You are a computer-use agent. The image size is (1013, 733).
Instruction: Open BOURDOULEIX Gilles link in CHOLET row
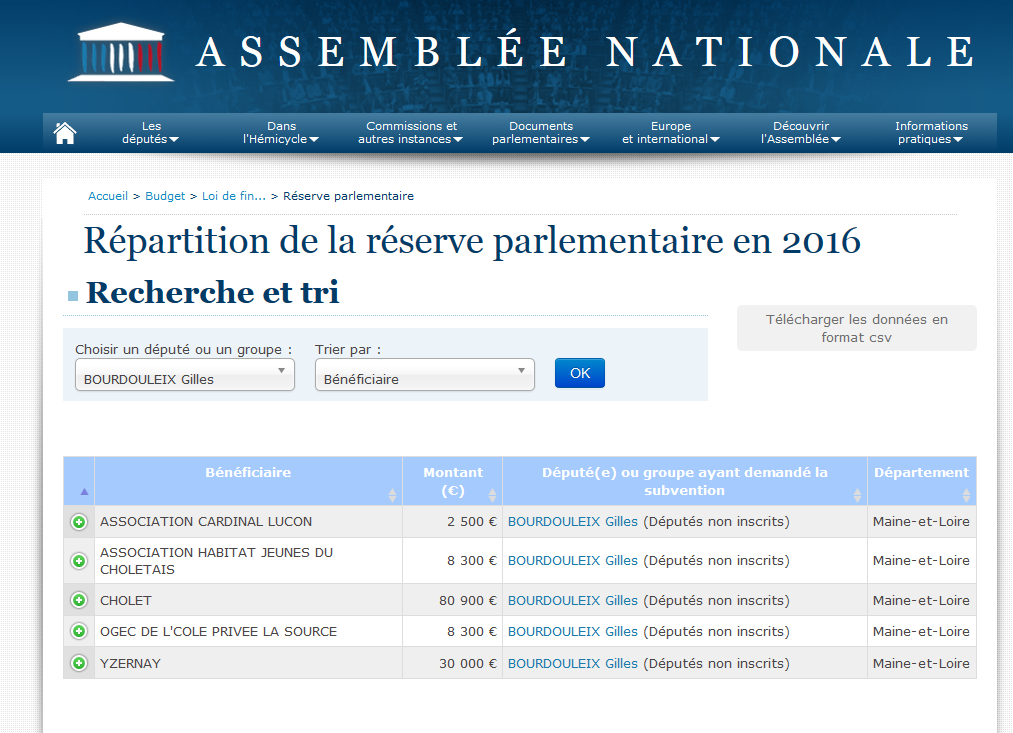573,601
